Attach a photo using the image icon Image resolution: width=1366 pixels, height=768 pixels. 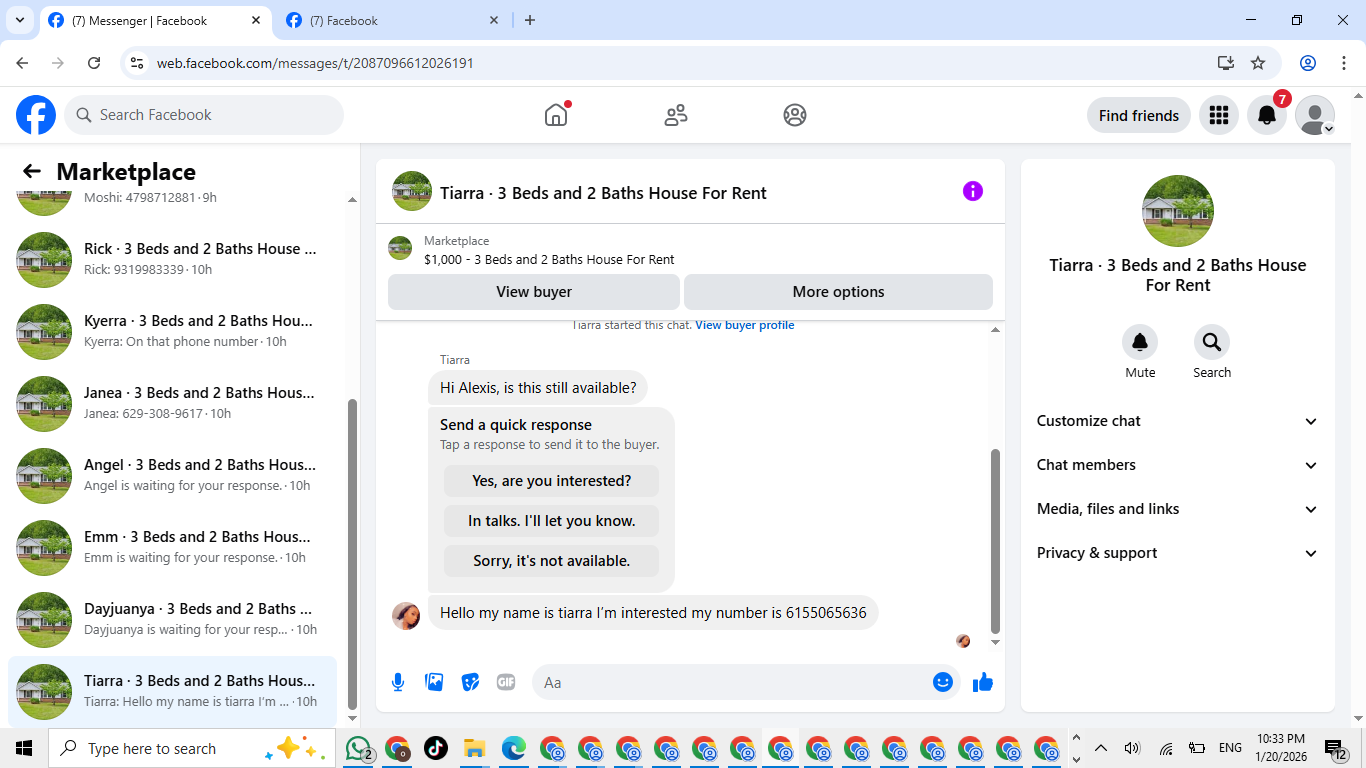coord(434,682)
